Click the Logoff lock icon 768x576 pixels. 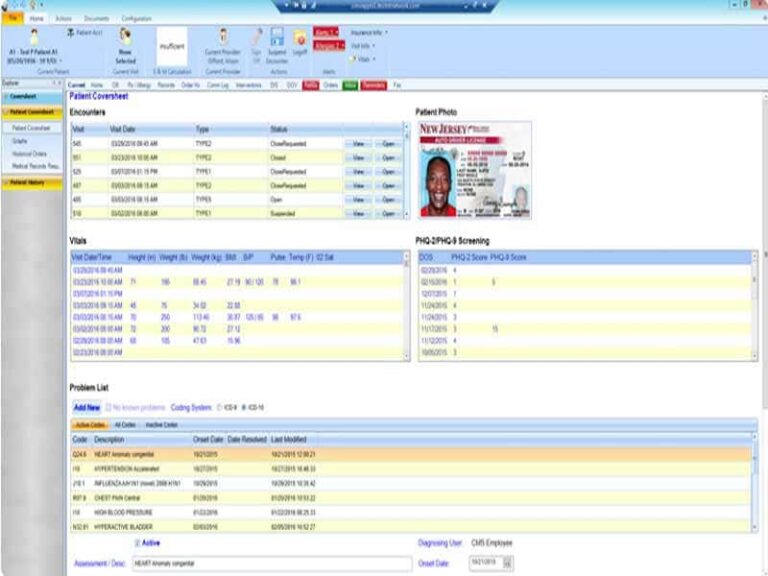pos(300,39)
